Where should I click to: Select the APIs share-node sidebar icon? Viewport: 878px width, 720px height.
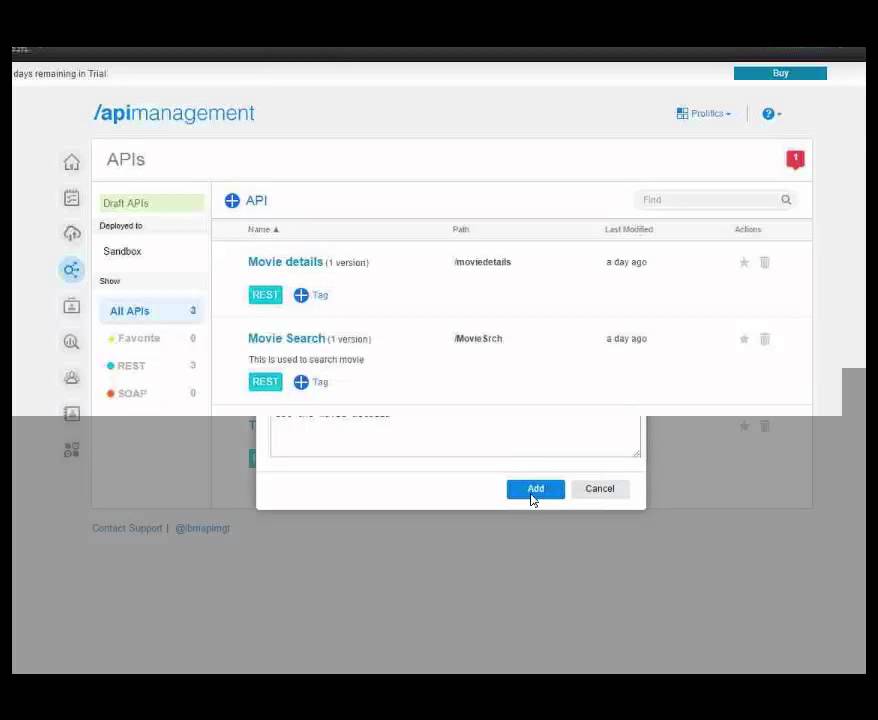click(x=72, y=270)
